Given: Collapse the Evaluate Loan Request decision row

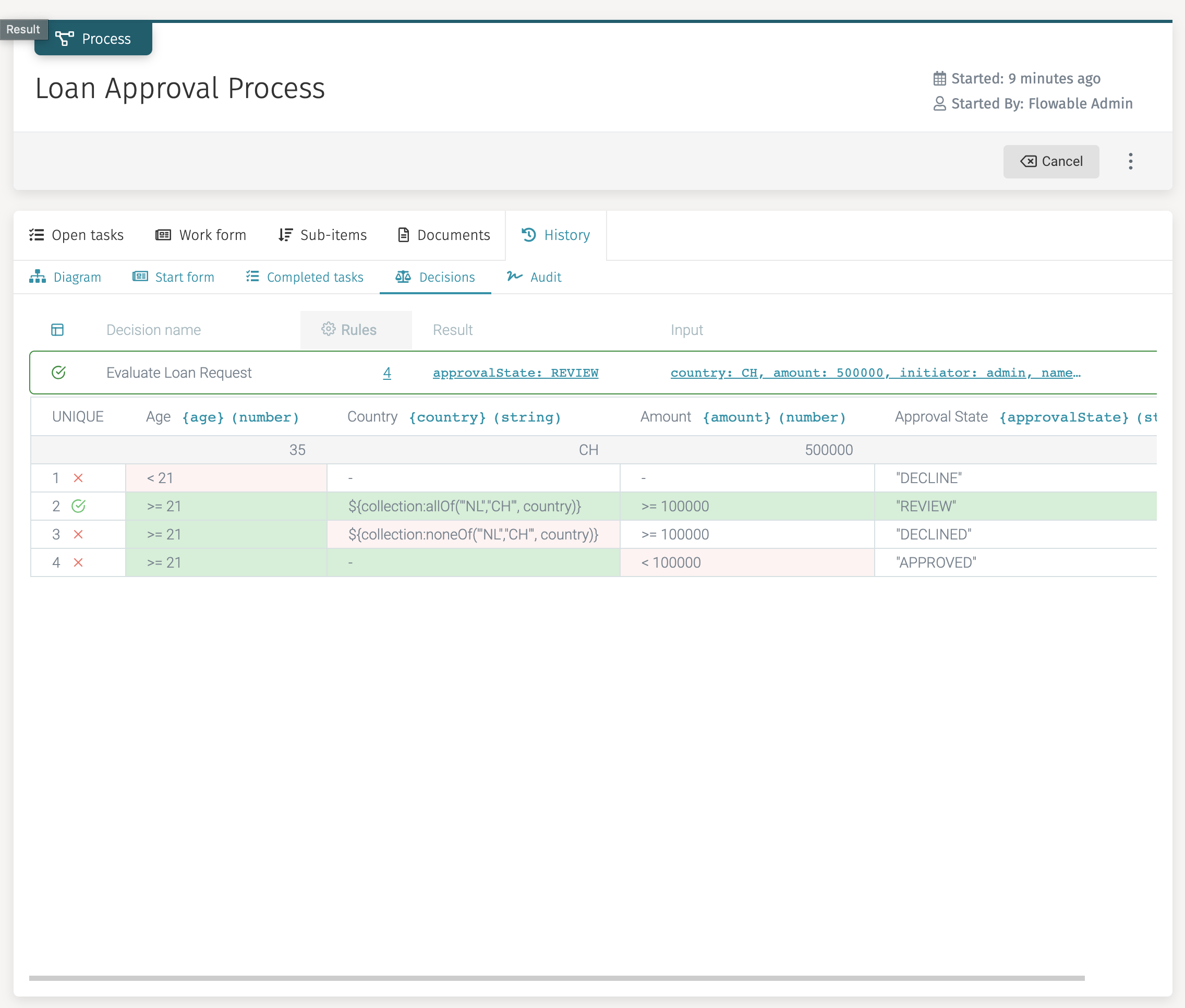Looking at the screenshot, I should point(179,373).
